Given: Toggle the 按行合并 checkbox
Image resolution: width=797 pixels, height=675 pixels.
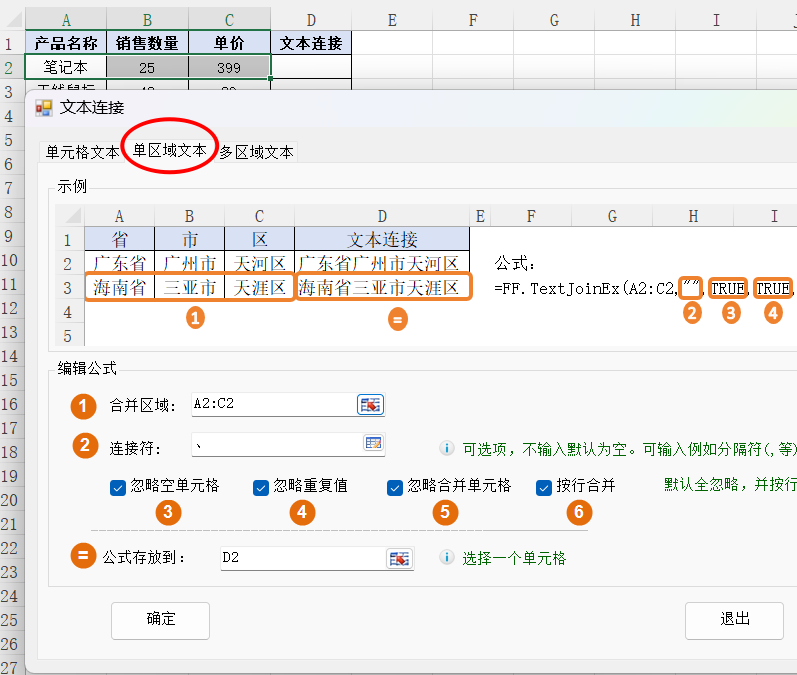Looking at the screenshot, I should pos(544,487).
